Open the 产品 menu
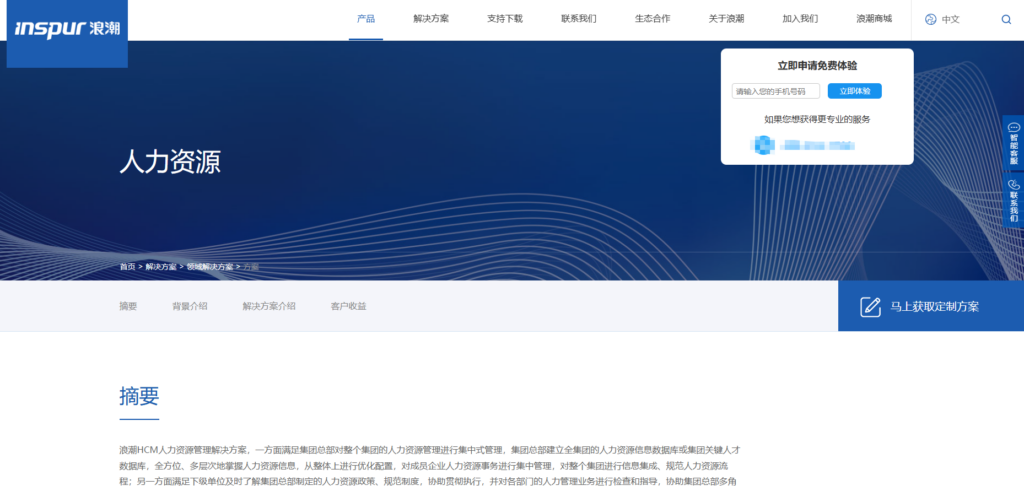Image resolution: width=1024 pixels, height=491 pixels. tap(366, 19)
